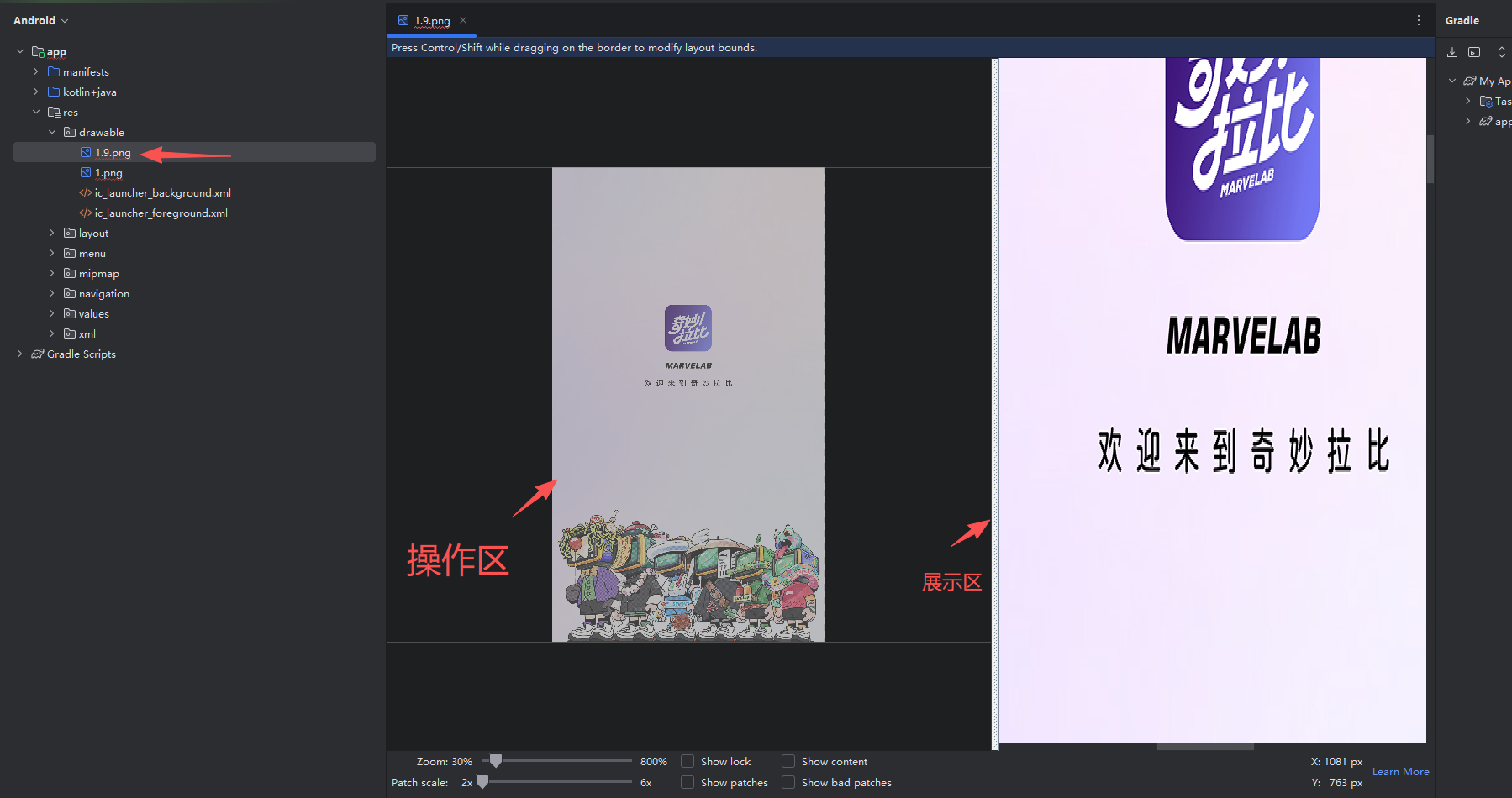Screen dimensions: 1512x798
Task: Collapse the app module node
Action: click(20, 51)
